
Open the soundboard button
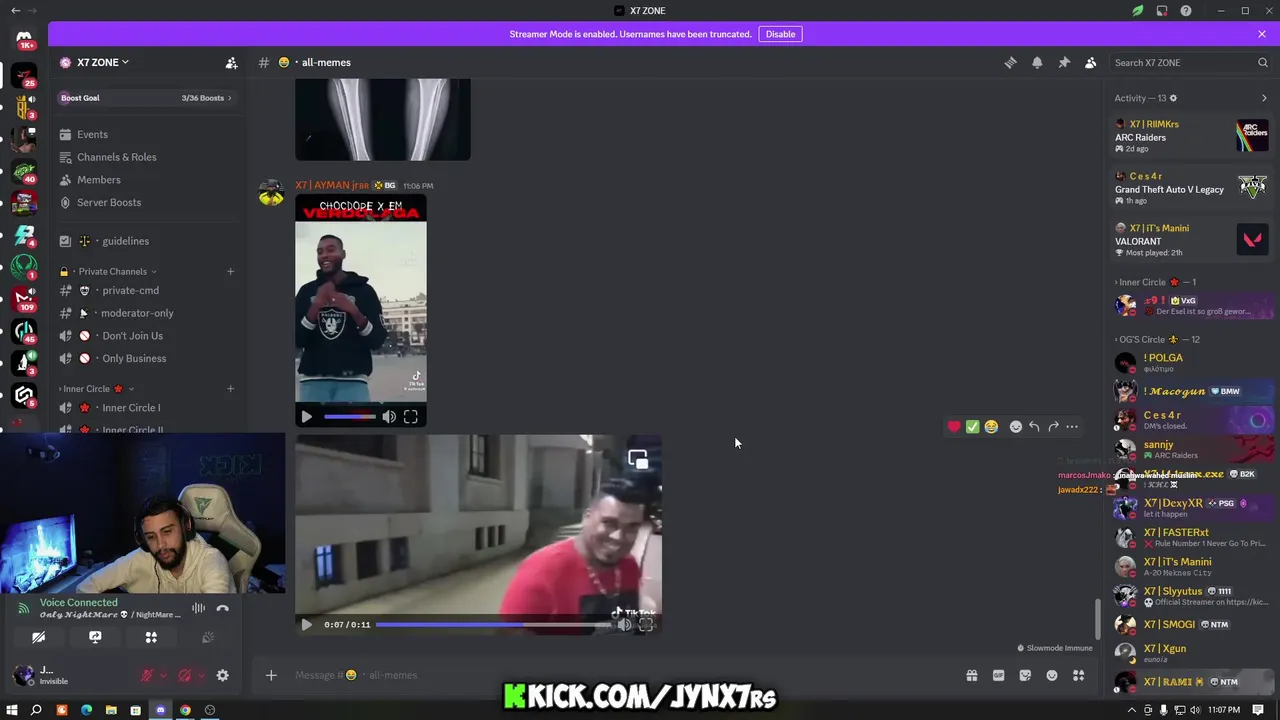tap(208, 637)
